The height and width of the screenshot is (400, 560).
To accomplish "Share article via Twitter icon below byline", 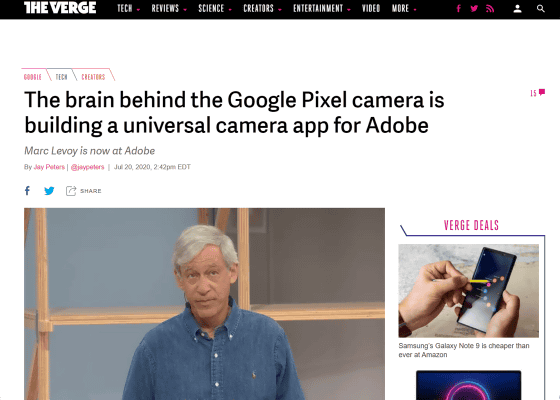I will coord(49,191).
